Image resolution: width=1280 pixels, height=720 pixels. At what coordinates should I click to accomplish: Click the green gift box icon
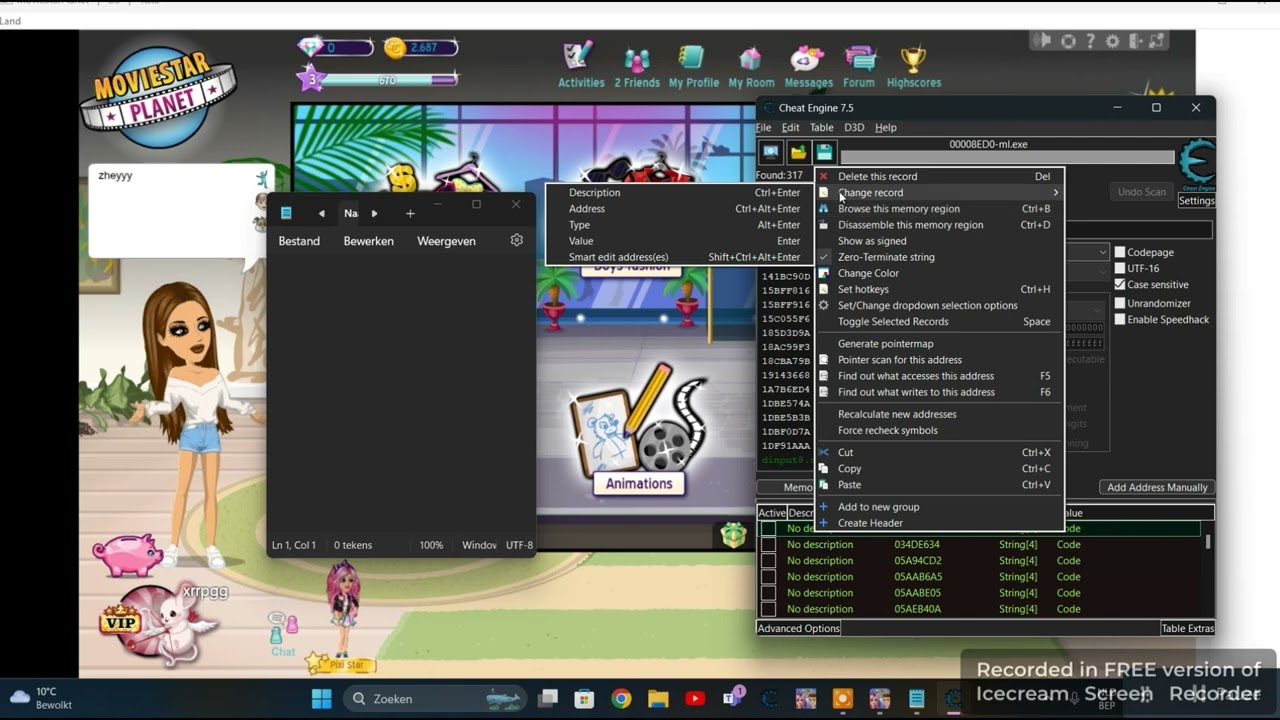tap(734, 534)
